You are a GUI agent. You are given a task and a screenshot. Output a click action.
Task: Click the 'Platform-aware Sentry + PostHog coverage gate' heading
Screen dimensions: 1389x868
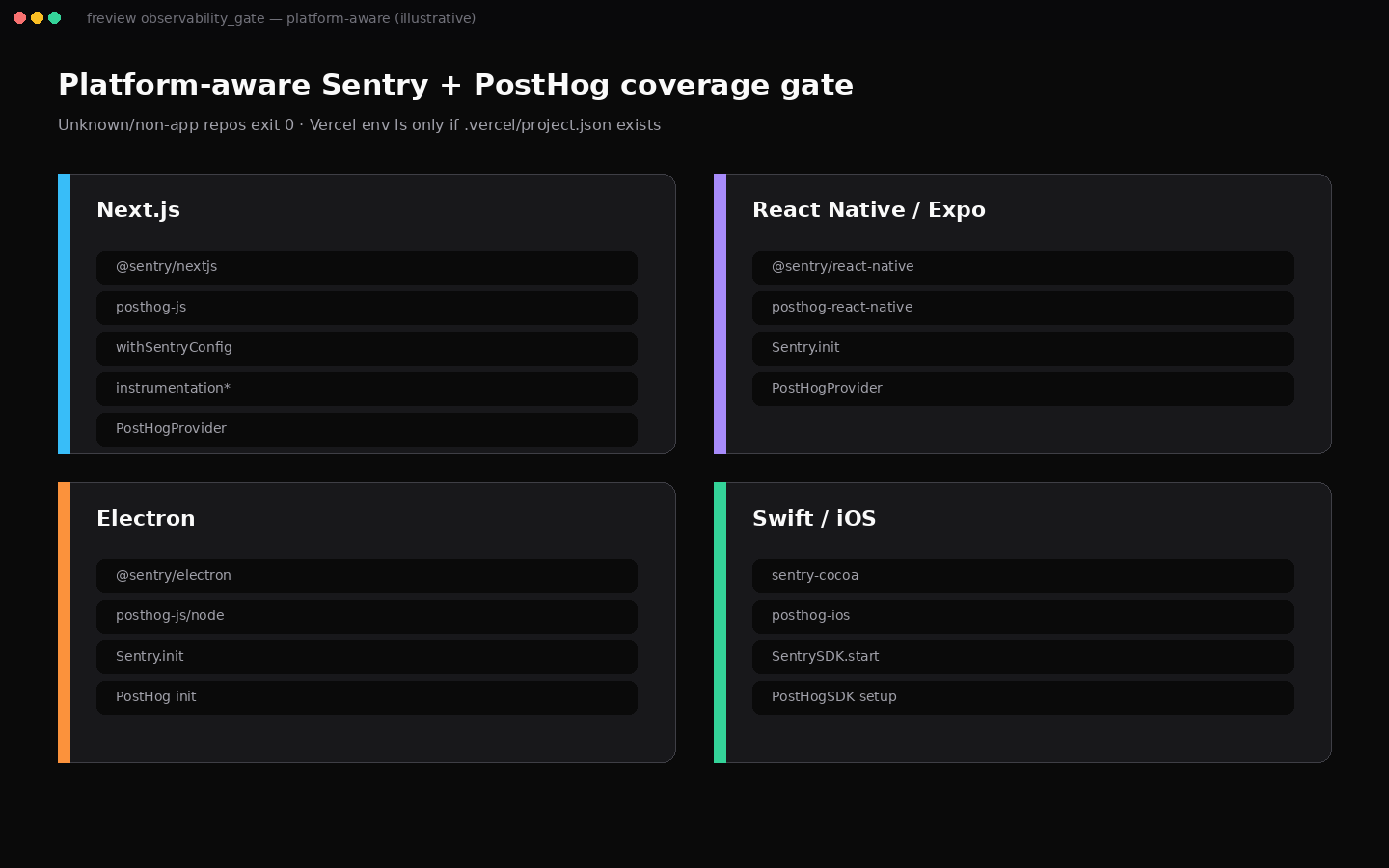455,85
